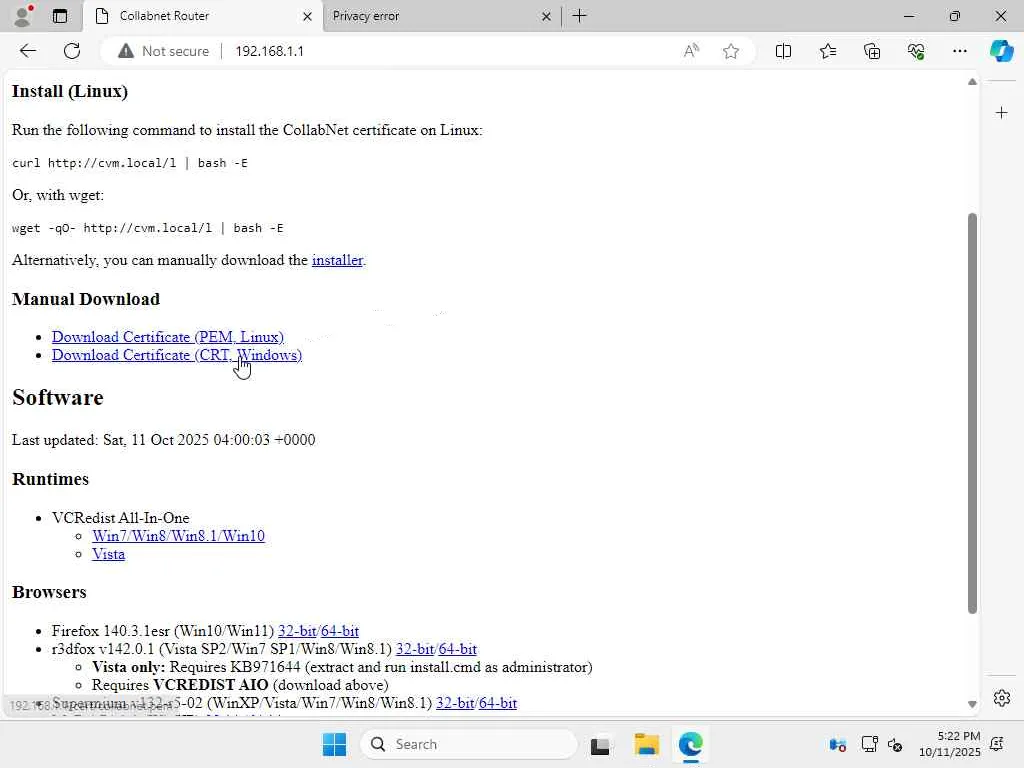Viewport: 1024px width, 768px height.
Task: Click the curl http://cvm.local/l command text
Action: pyautogui.click(x=130, y=163)
